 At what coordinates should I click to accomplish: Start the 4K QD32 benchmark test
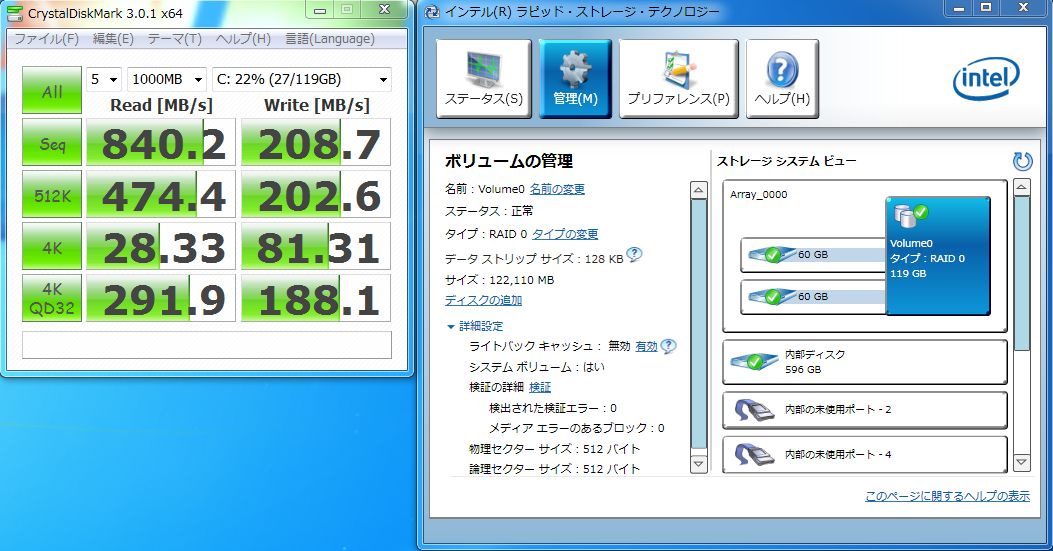click(52, 298)
